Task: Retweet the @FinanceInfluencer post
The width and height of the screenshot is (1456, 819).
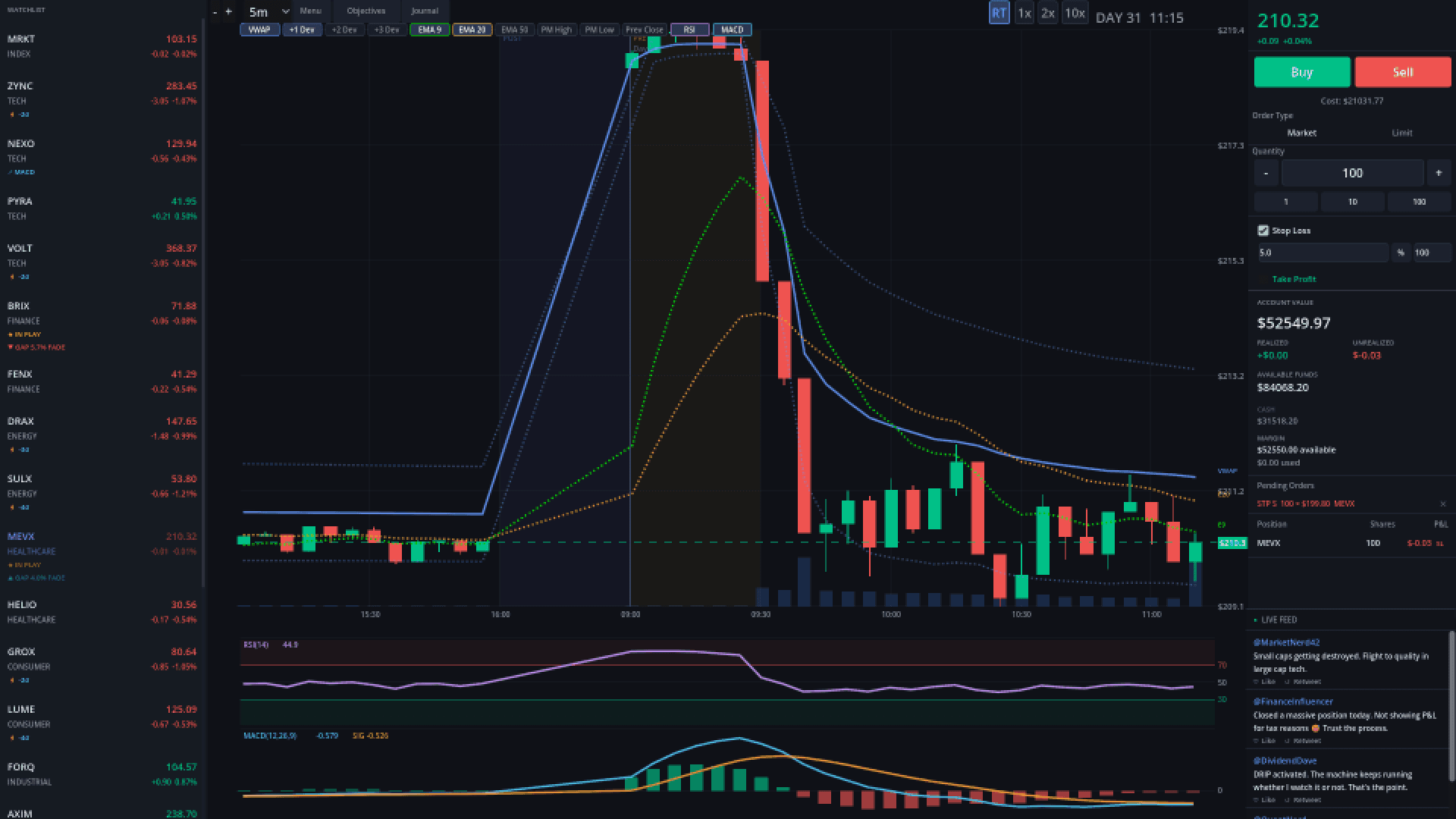Action: point(1303,741)
